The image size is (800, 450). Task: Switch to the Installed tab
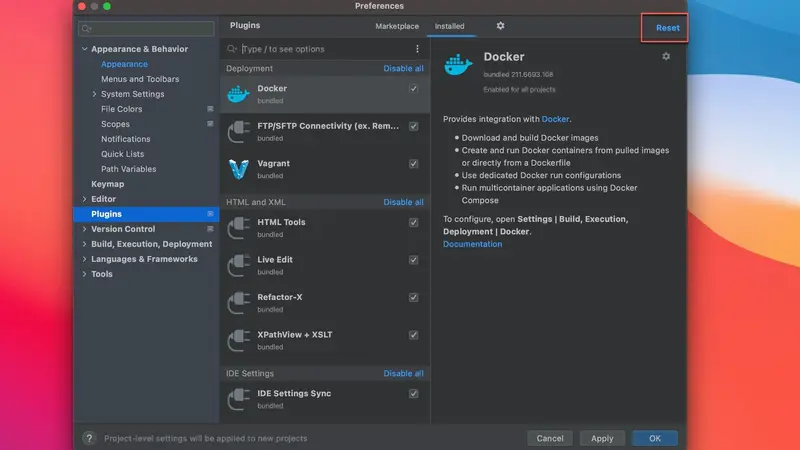coord(449,26)
